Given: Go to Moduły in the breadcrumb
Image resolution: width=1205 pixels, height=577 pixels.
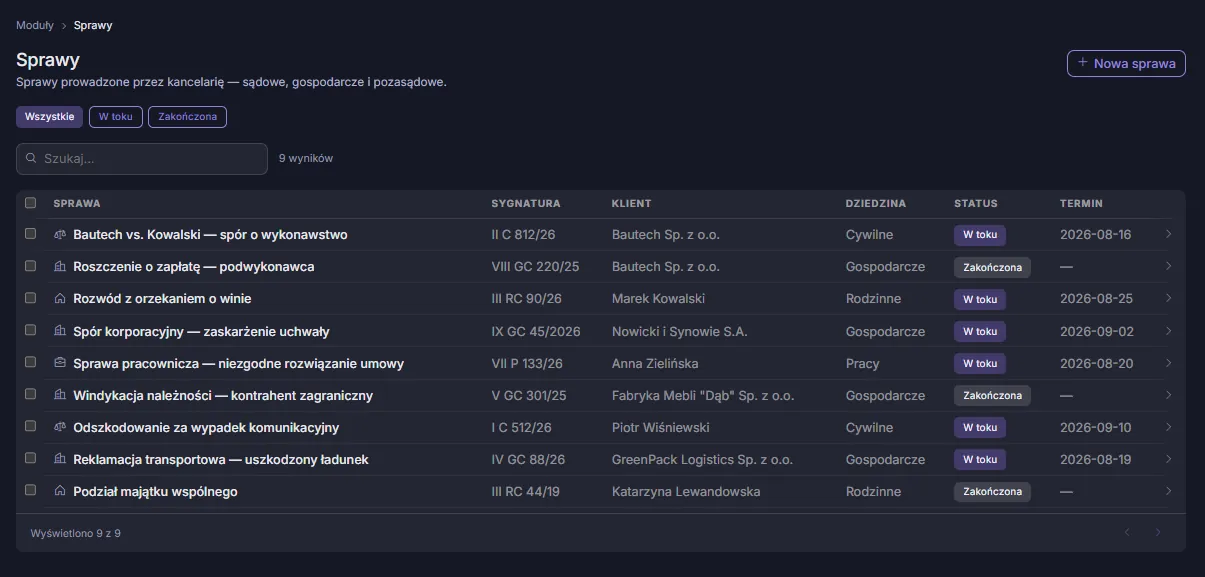Looking at the screenshot, I should pyautogui.click(x=35, y=25).
